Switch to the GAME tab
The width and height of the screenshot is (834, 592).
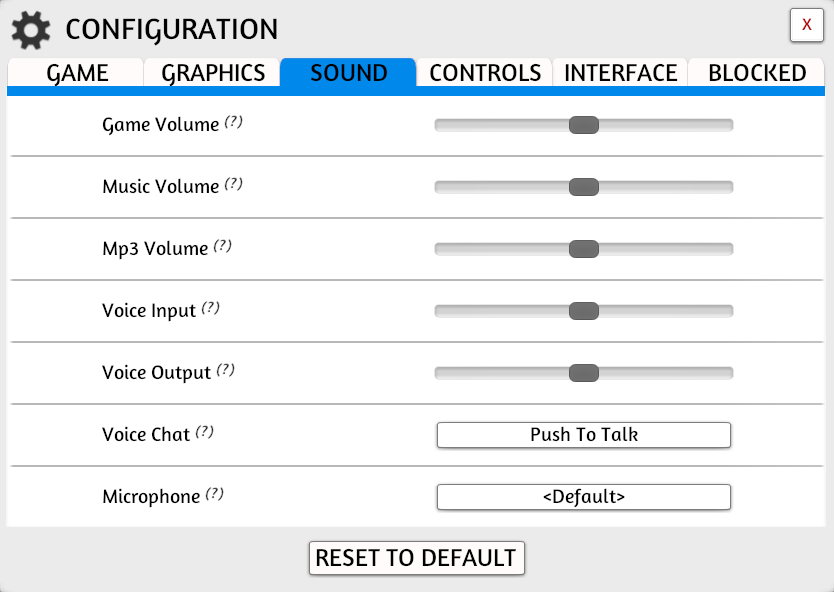point(76,72)
